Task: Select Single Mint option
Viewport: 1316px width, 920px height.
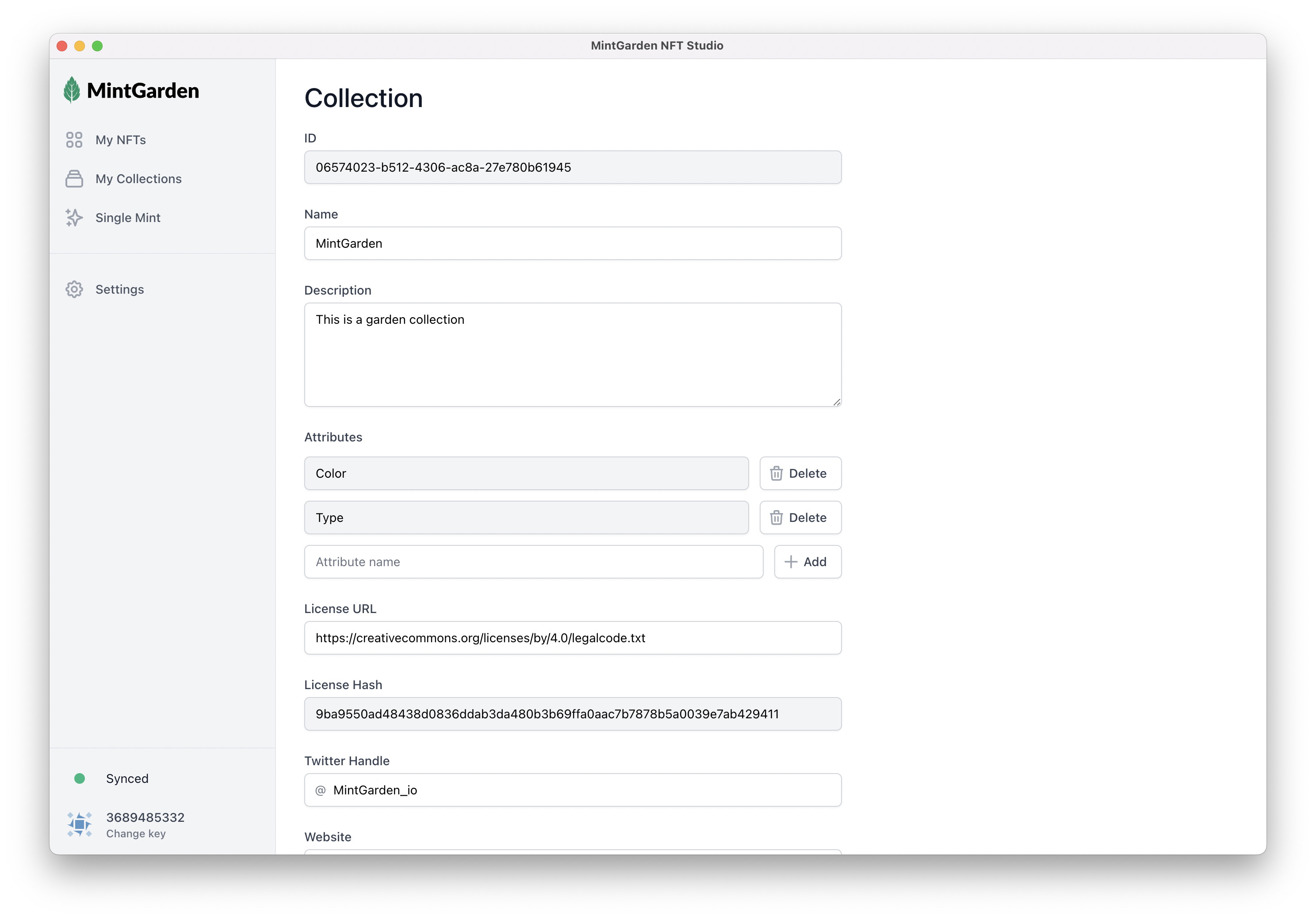Action: pyautogui.click(x=128, y=217)
